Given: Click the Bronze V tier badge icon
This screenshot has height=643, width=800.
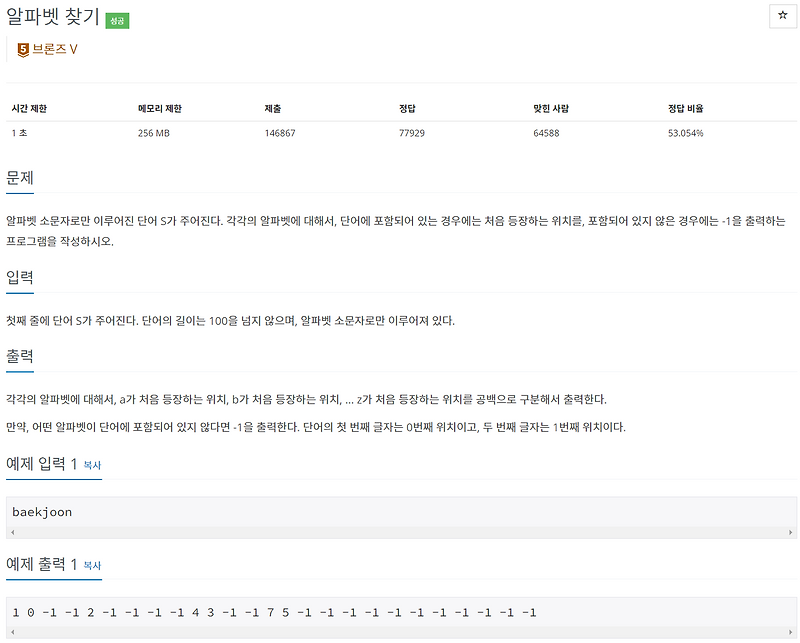Looking at the screenshot, I should (23, 50).
